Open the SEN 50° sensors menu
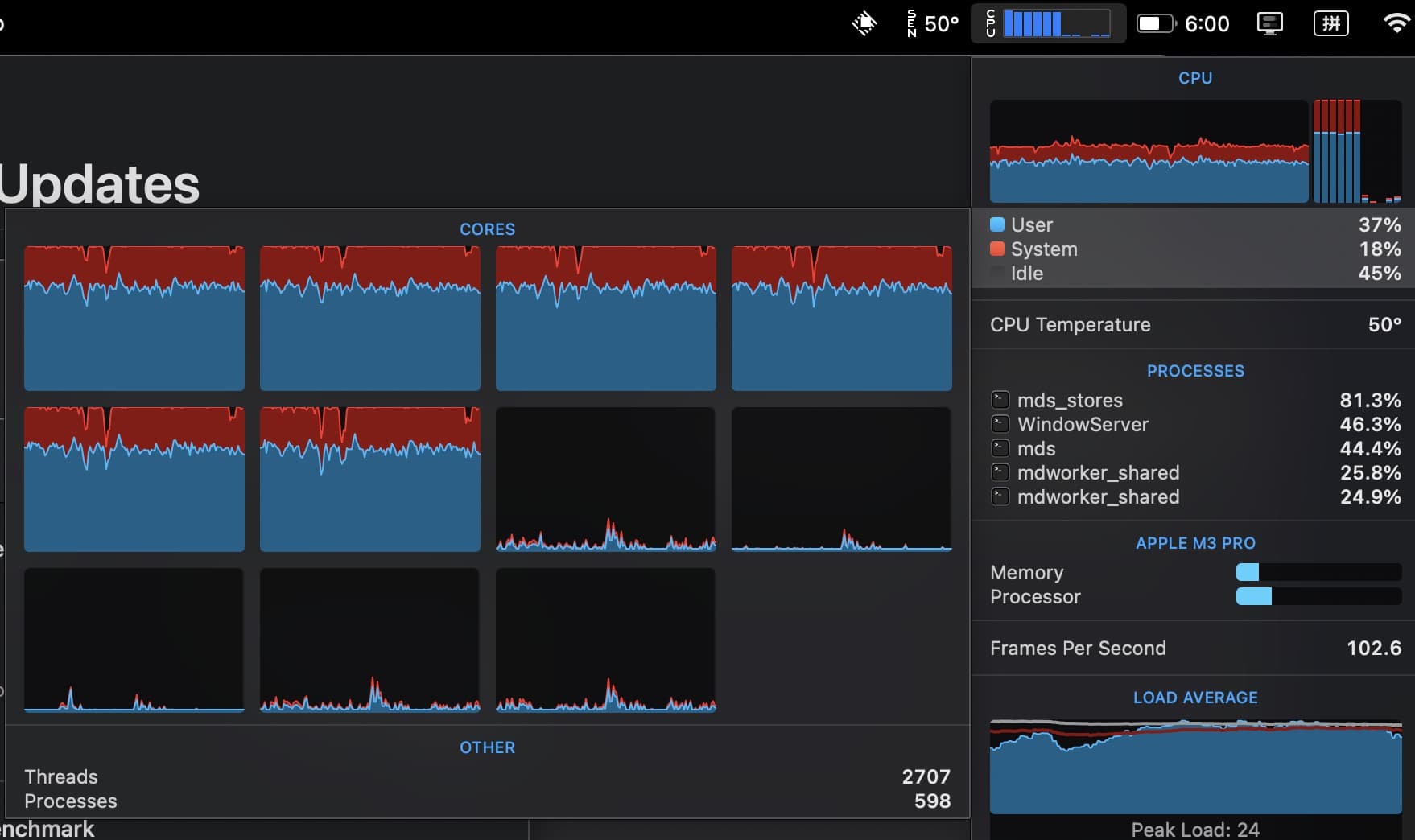The width and height of the screenshot is (1415, 840). pos(932,24)
